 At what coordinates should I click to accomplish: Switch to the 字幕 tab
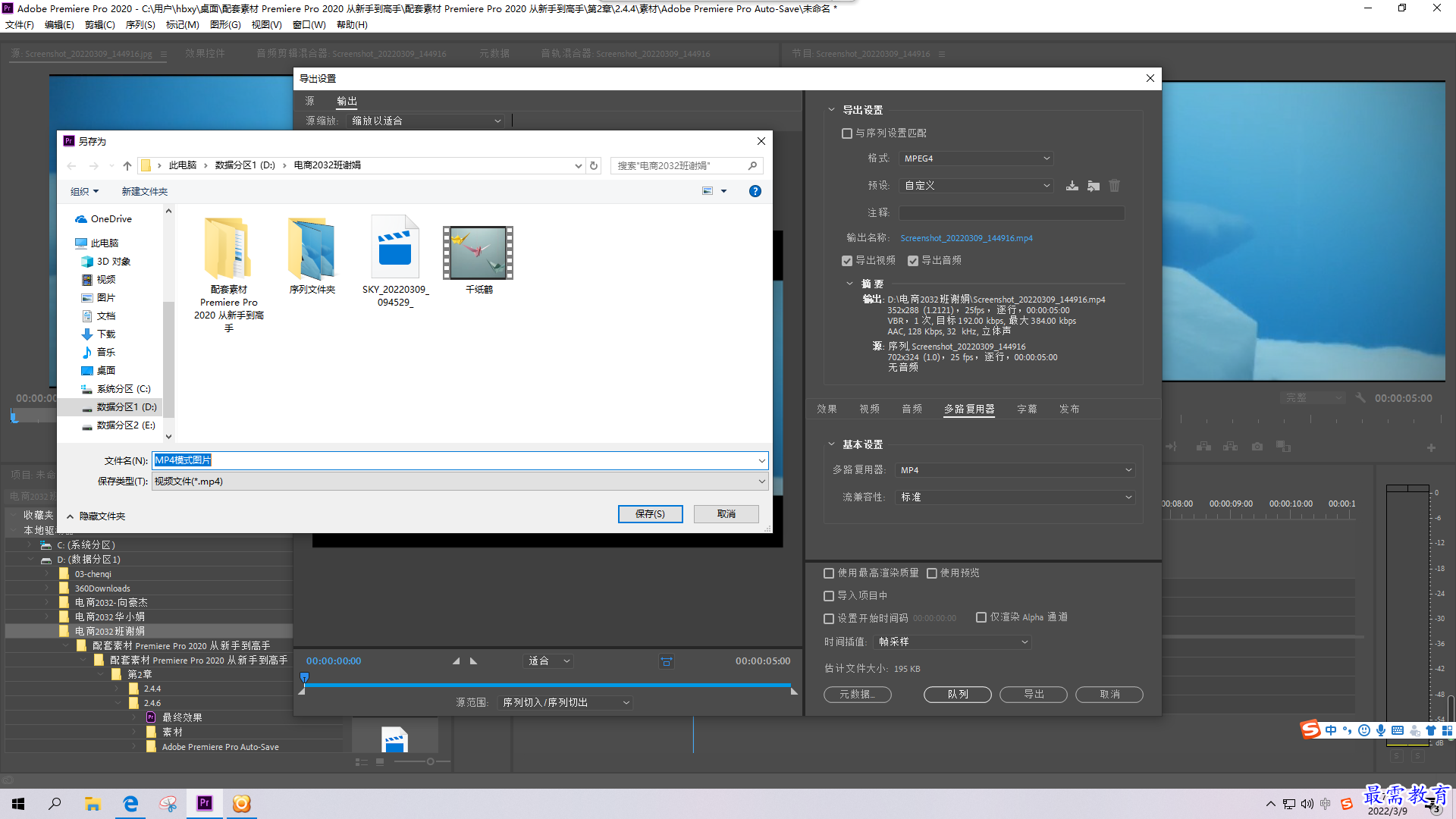click(1027, 409)
